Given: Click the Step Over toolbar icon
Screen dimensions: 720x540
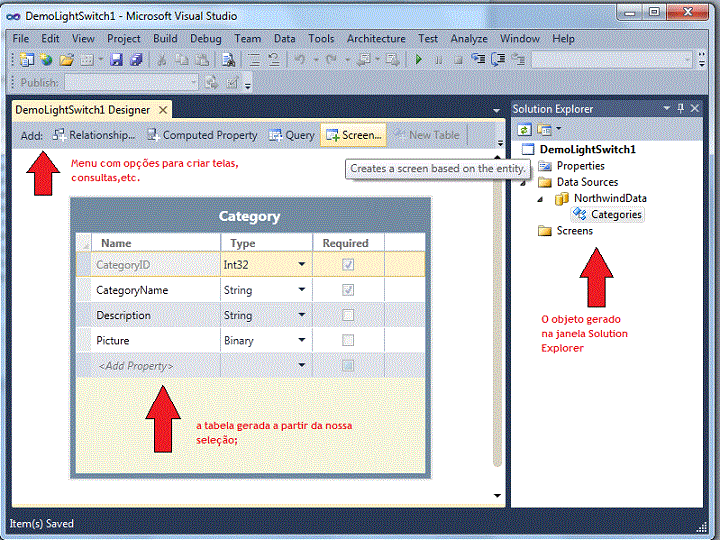Looking at the screenshot, I should 498,60.
